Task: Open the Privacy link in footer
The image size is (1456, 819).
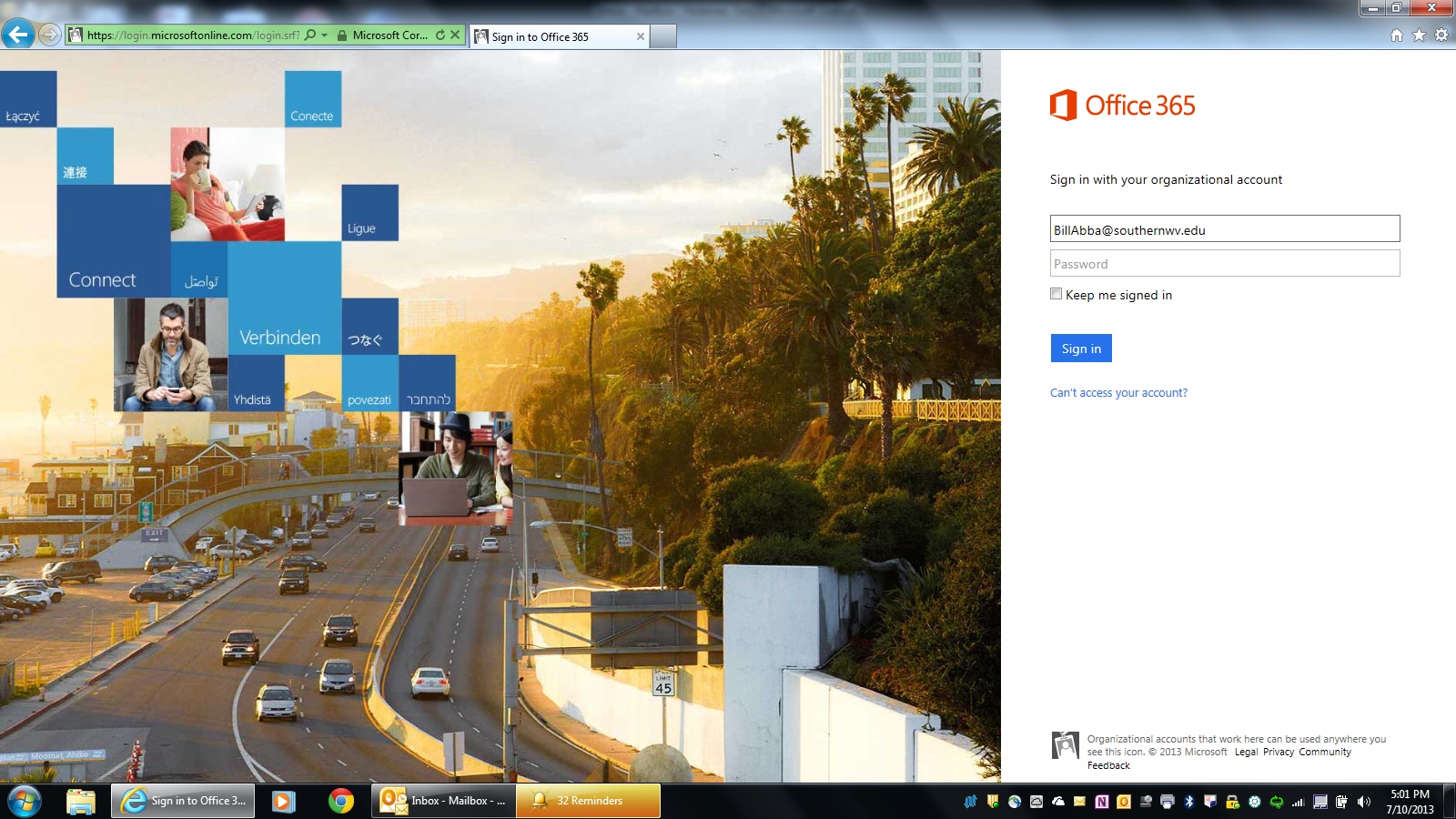Action: click(x=1278, y=753)
